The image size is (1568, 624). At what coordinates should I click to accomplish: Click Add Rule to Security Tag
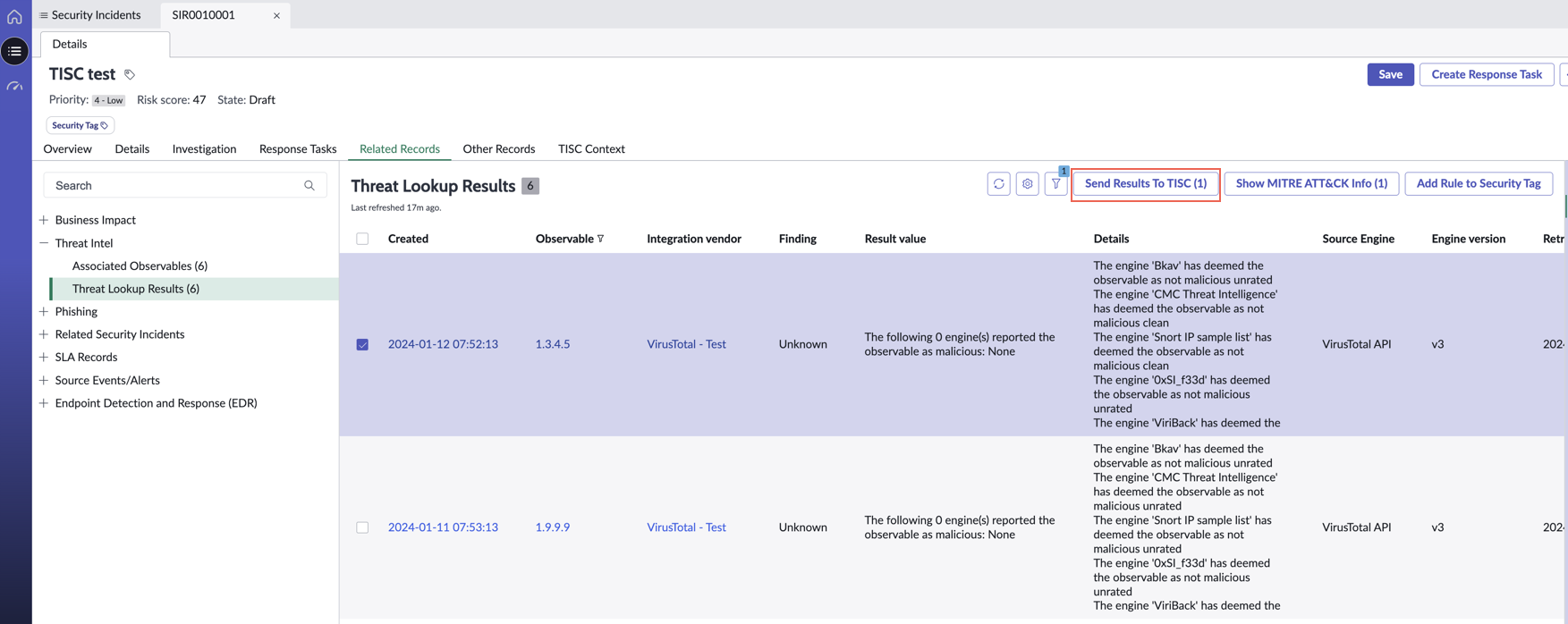coord(1479,183)
